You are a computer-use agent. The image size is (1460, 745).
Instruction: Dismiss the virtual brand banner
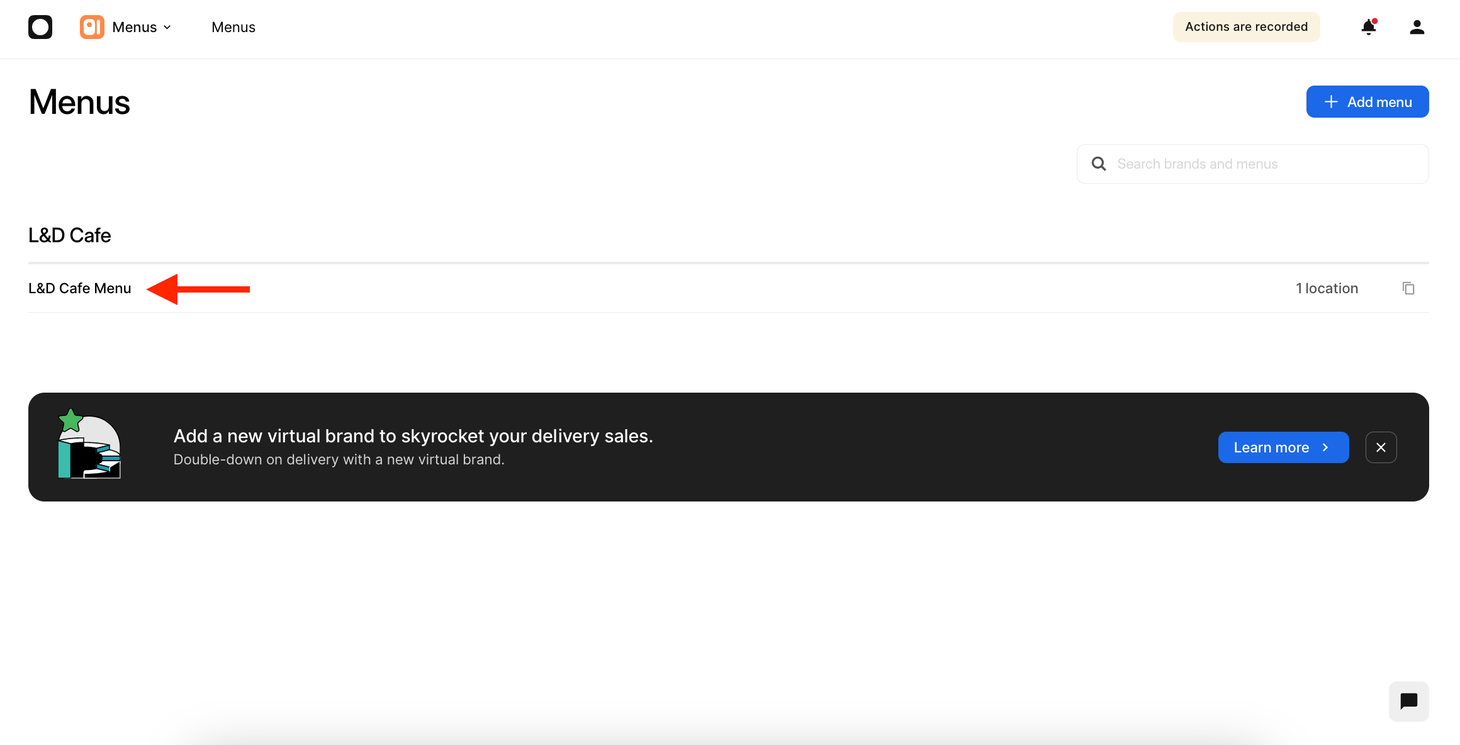point(1380,447)
